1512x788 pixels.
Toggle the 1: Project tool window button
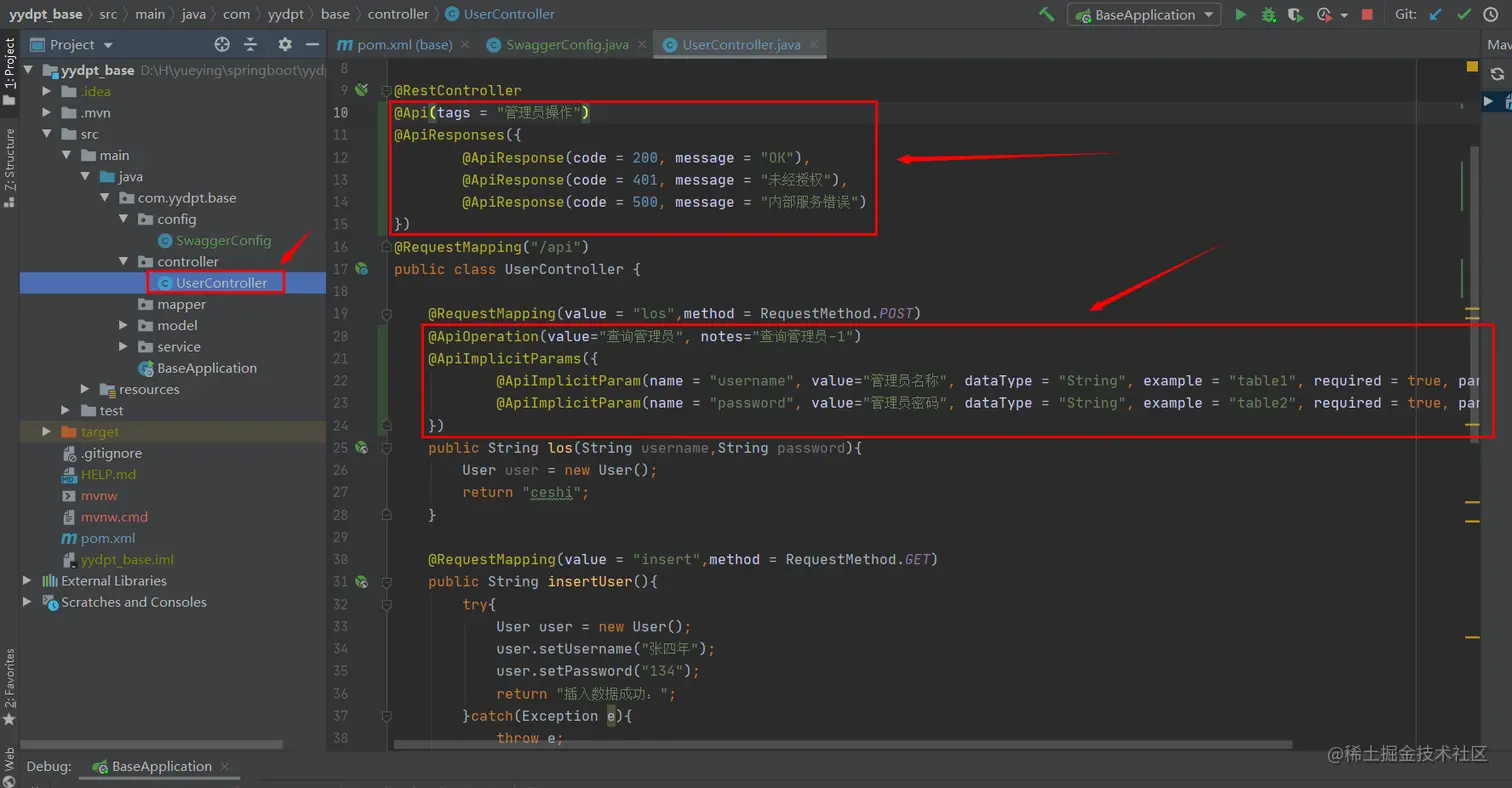coord(10,70)
